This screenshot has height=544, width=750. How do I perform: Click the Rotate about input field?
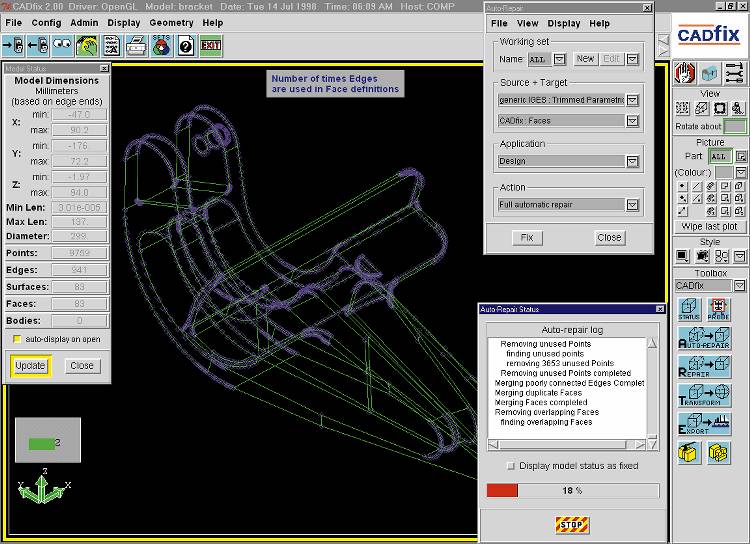735,126
